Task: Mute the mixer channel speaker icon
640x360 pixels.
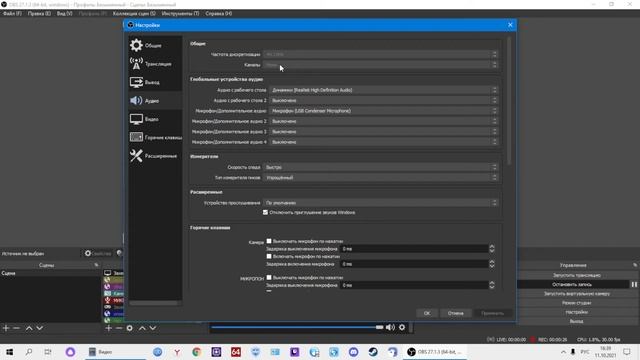Action: click(390, 327)
